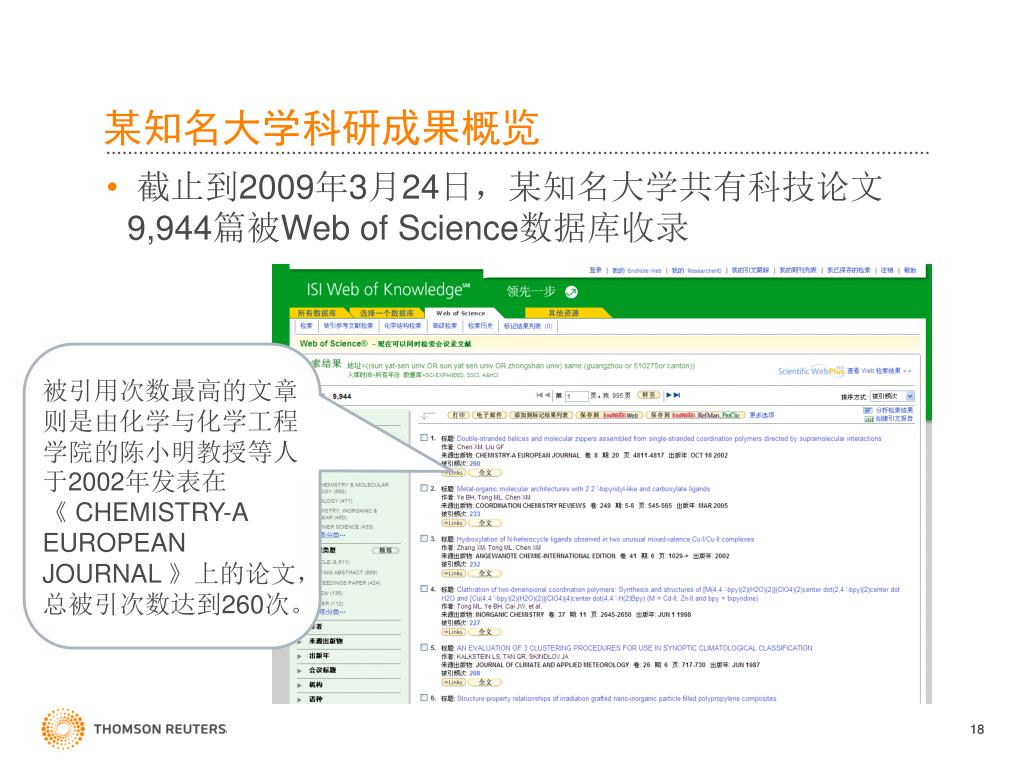Open Links for the CLUSTERING PROCEDURES article
1024x768 pixels.
[454, 682]
